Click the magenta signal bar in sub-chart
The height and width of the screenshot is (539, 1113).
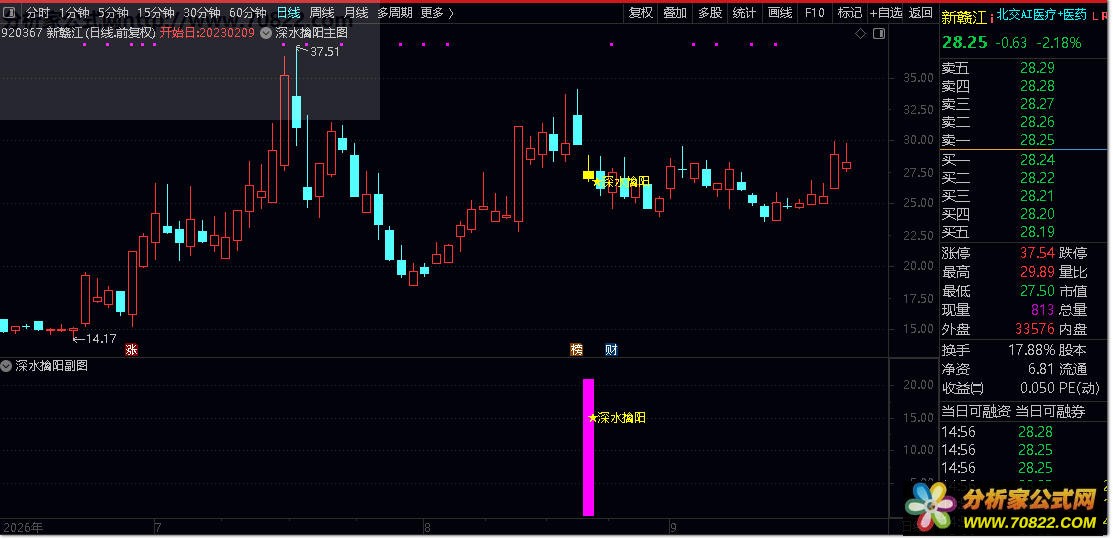588,447
